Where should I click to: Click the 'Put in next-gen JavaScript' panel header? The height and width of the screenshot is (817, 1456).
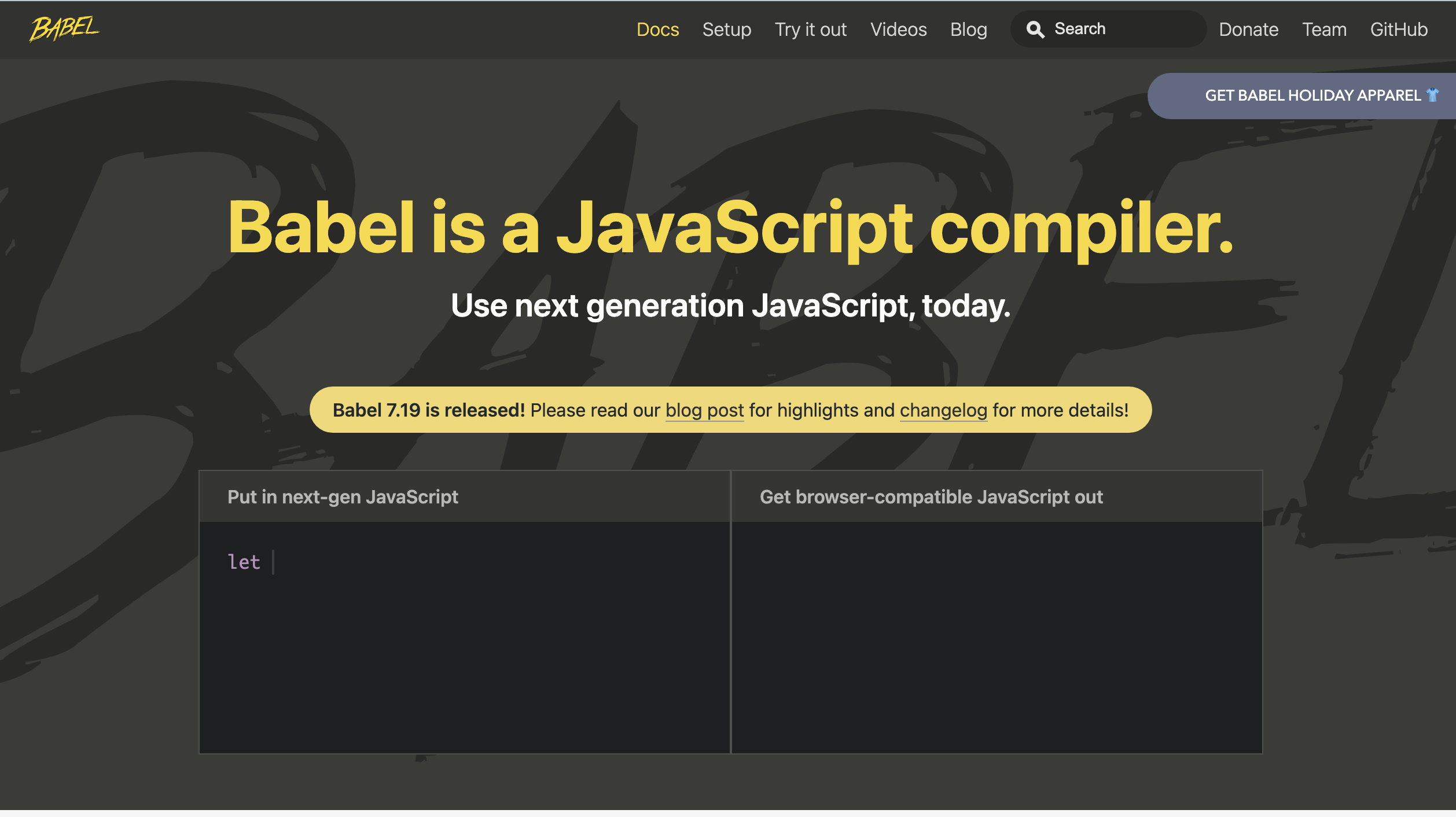[343, 497]
